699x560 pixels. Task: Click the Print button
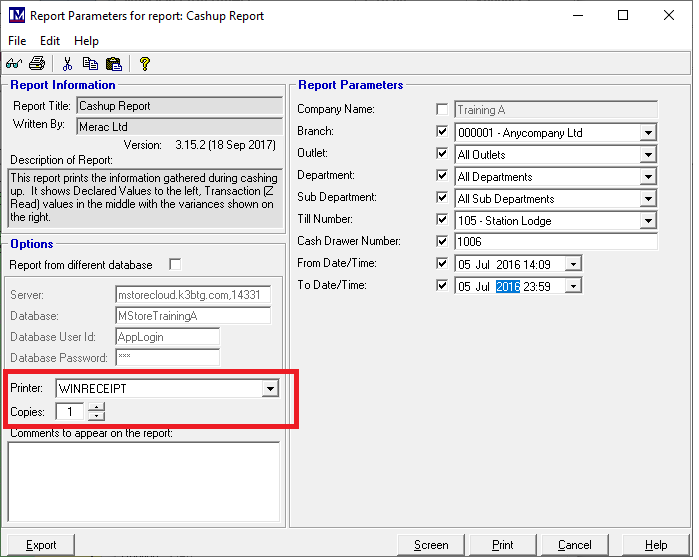(502, 545)
